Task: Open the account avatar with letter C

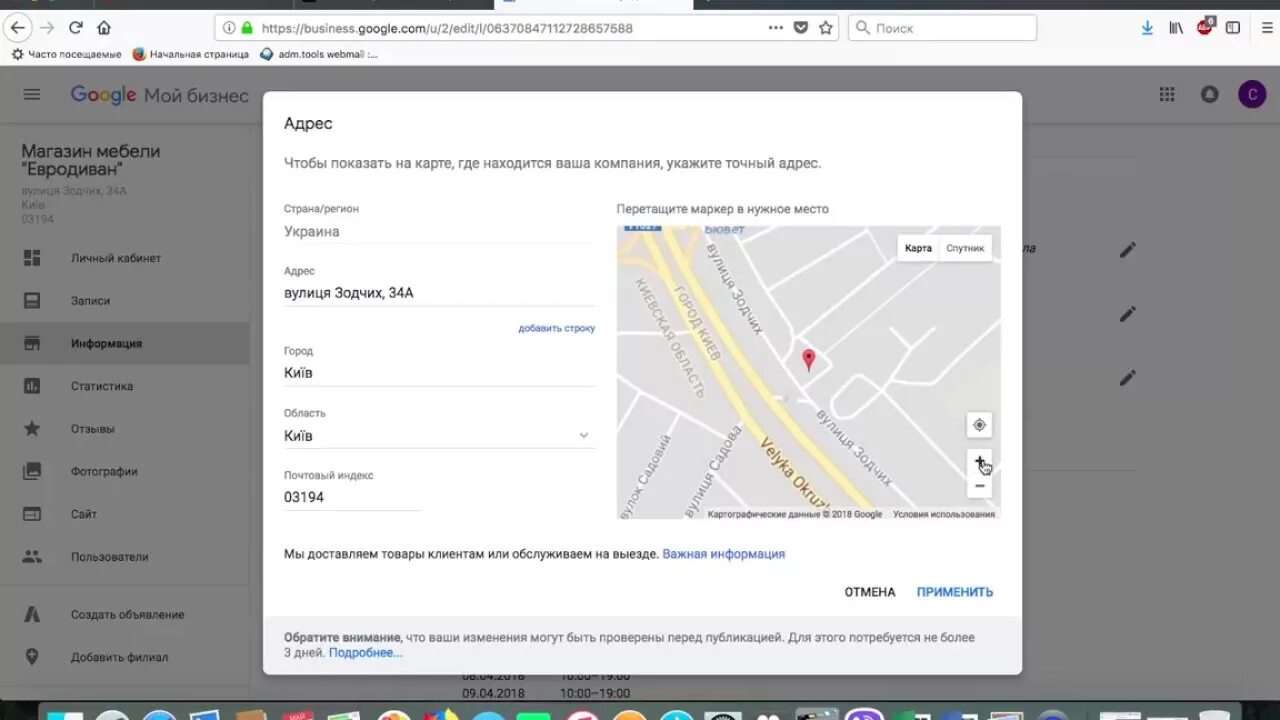Action: [1252, 94]
